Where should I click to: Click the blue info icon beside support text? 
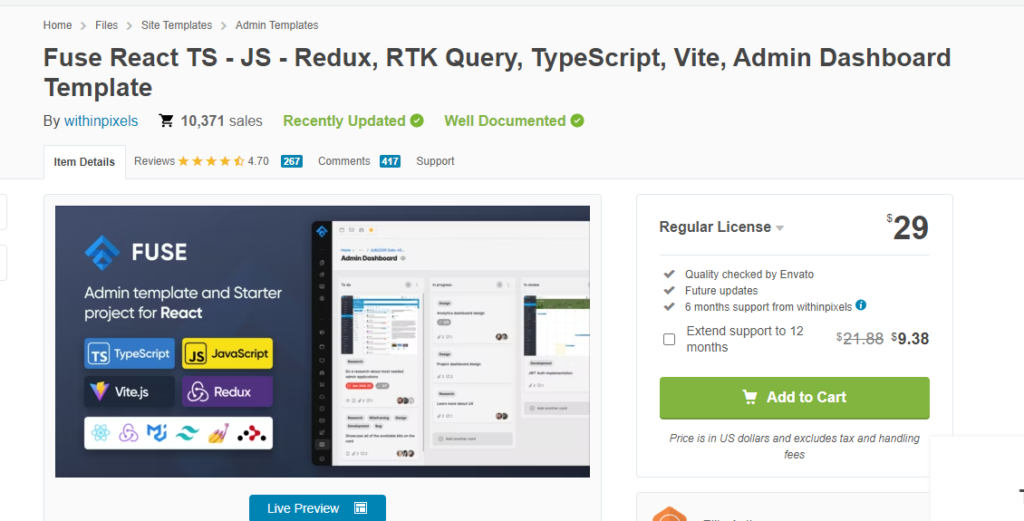coord(861,305)
